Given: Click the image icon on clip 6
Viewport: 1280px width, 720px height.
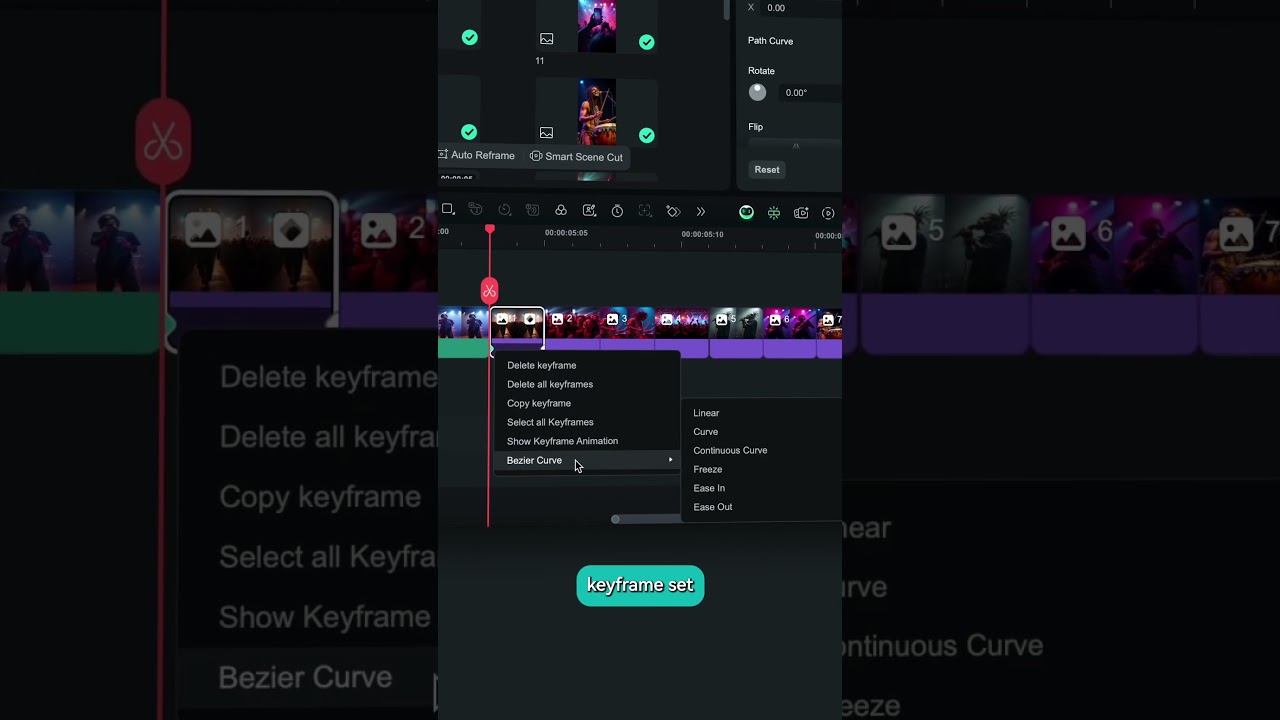Looking at the screenshot, I should point(775,319).
